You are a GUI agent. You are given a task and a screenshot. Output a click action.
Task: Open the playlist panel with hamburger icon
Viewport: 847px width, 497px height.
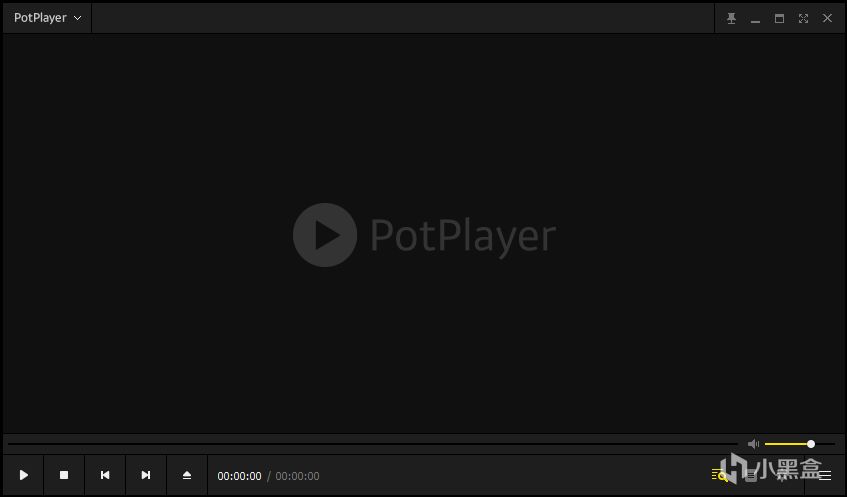pyautogui.click(x=825, y=475)
